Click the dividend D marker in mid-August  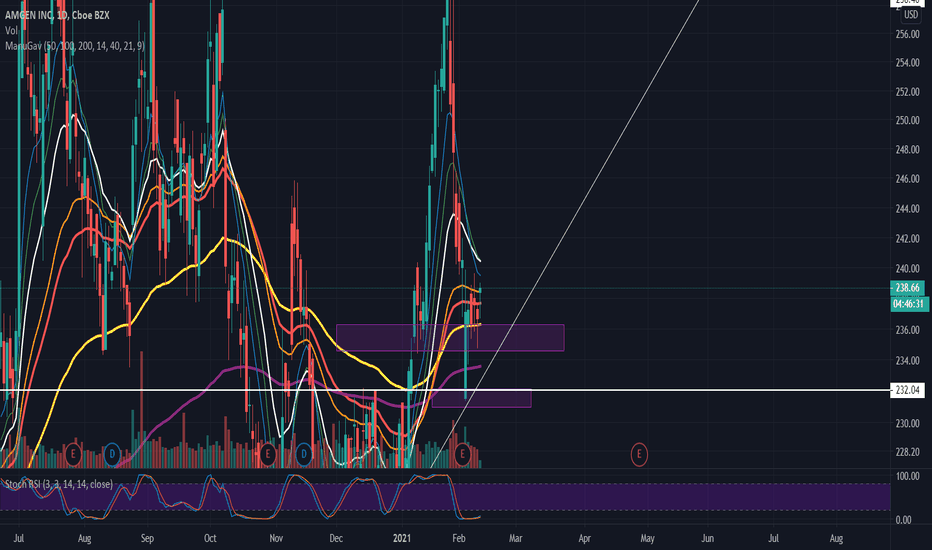[x=112, y=455]
